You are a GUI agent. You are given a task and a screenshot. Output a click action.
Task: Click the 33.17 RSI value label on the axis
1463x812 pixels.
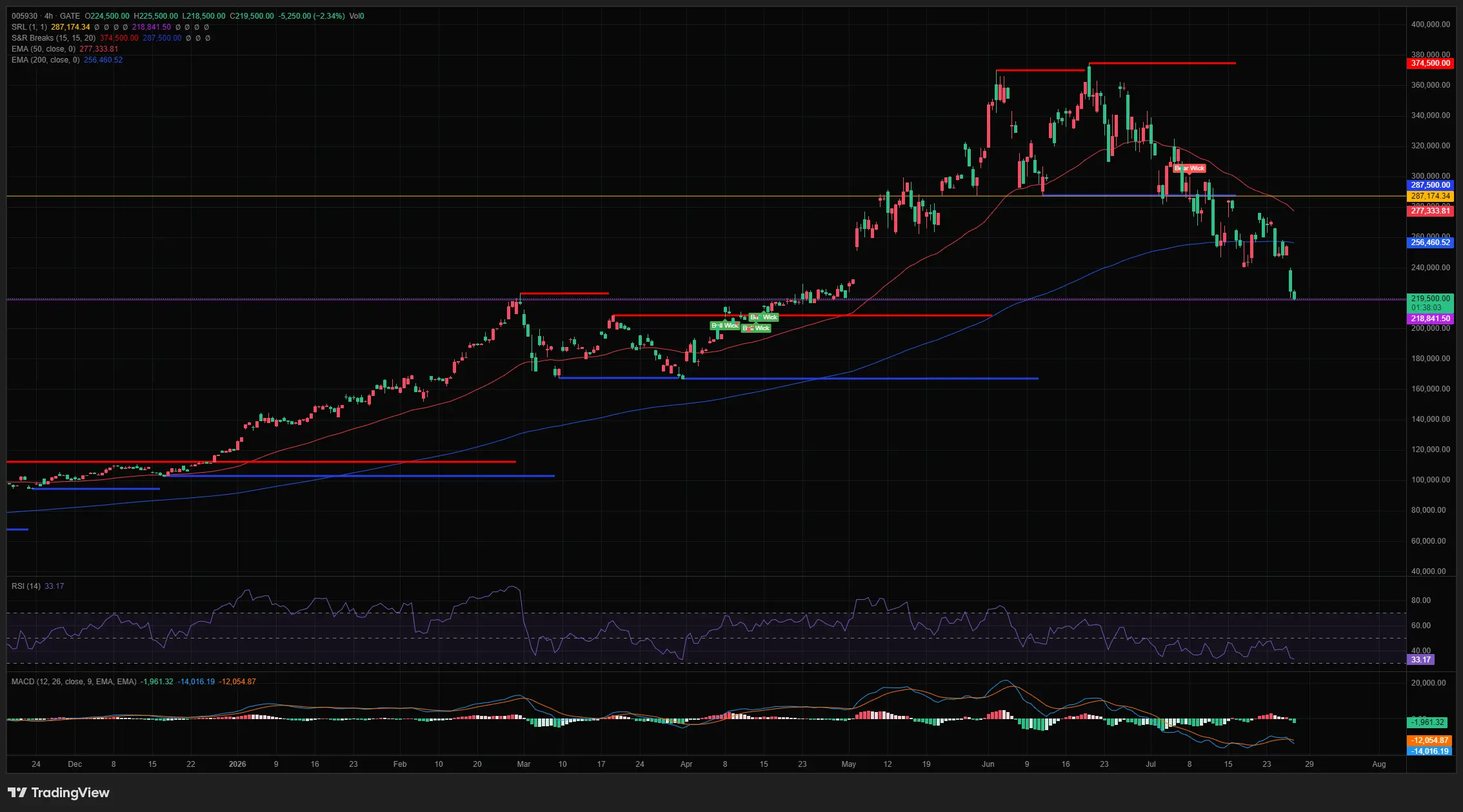click(x=1420, y=660)
